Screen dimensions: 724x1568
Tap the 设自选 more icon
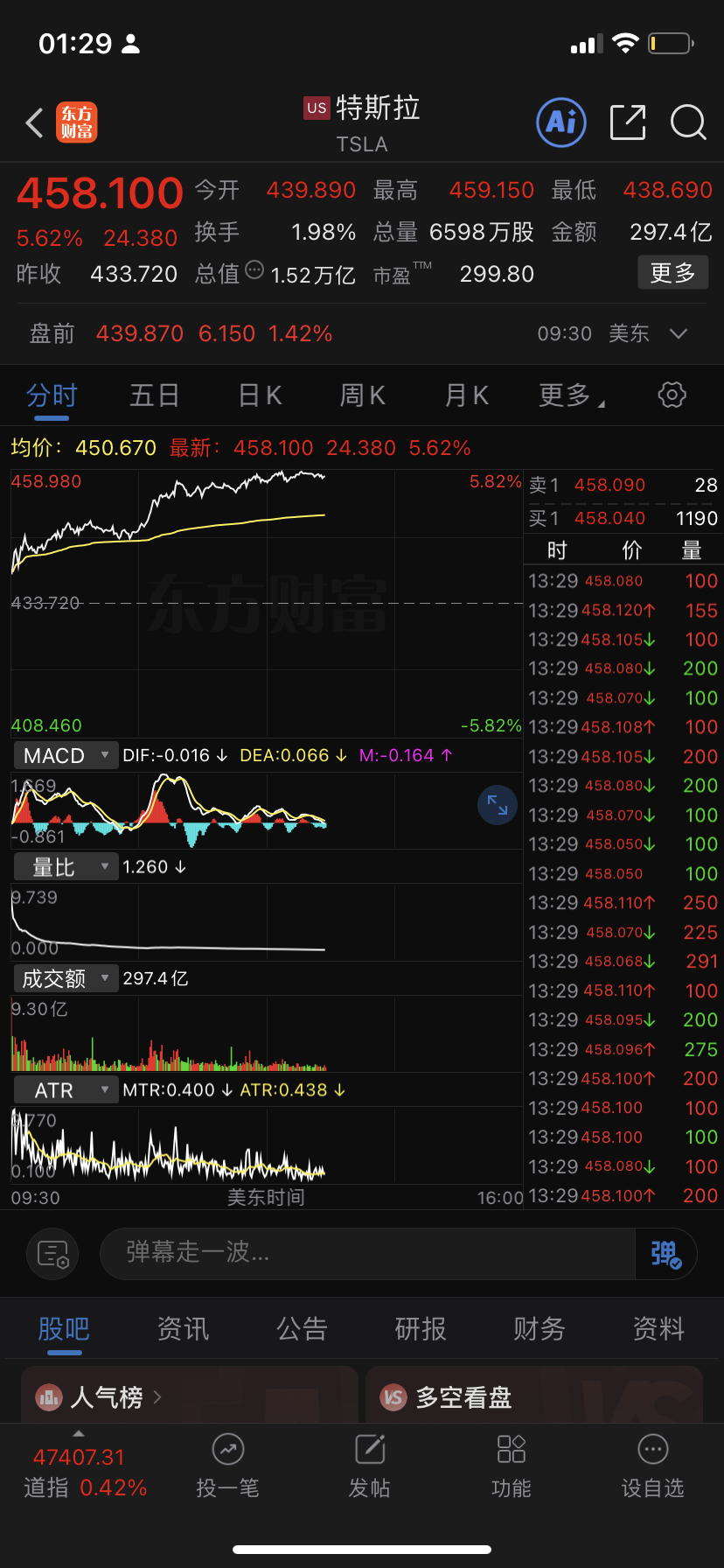(653, 1450)
